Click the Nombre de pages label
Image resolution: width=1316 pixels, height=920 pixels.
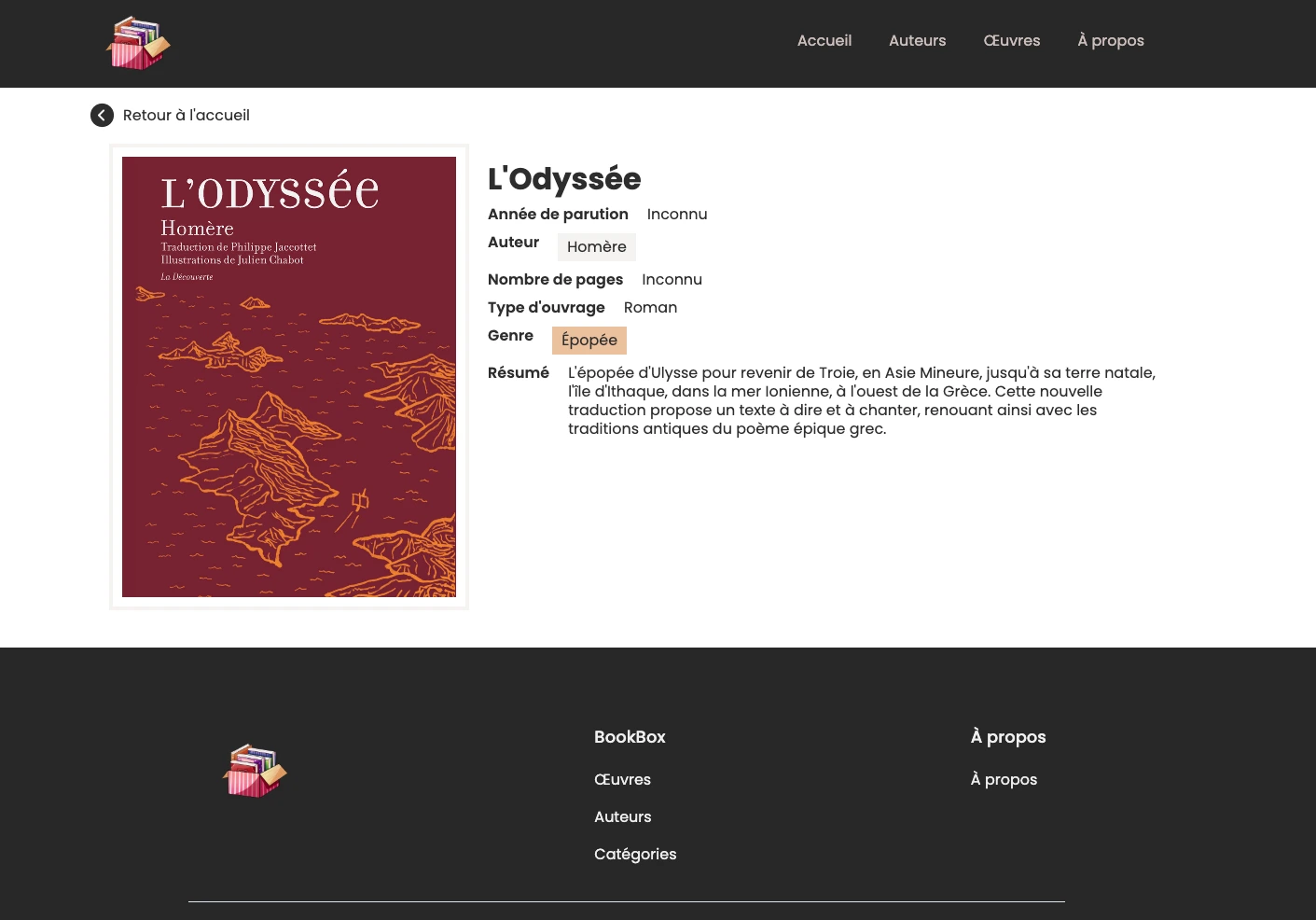tap(555, 279)
